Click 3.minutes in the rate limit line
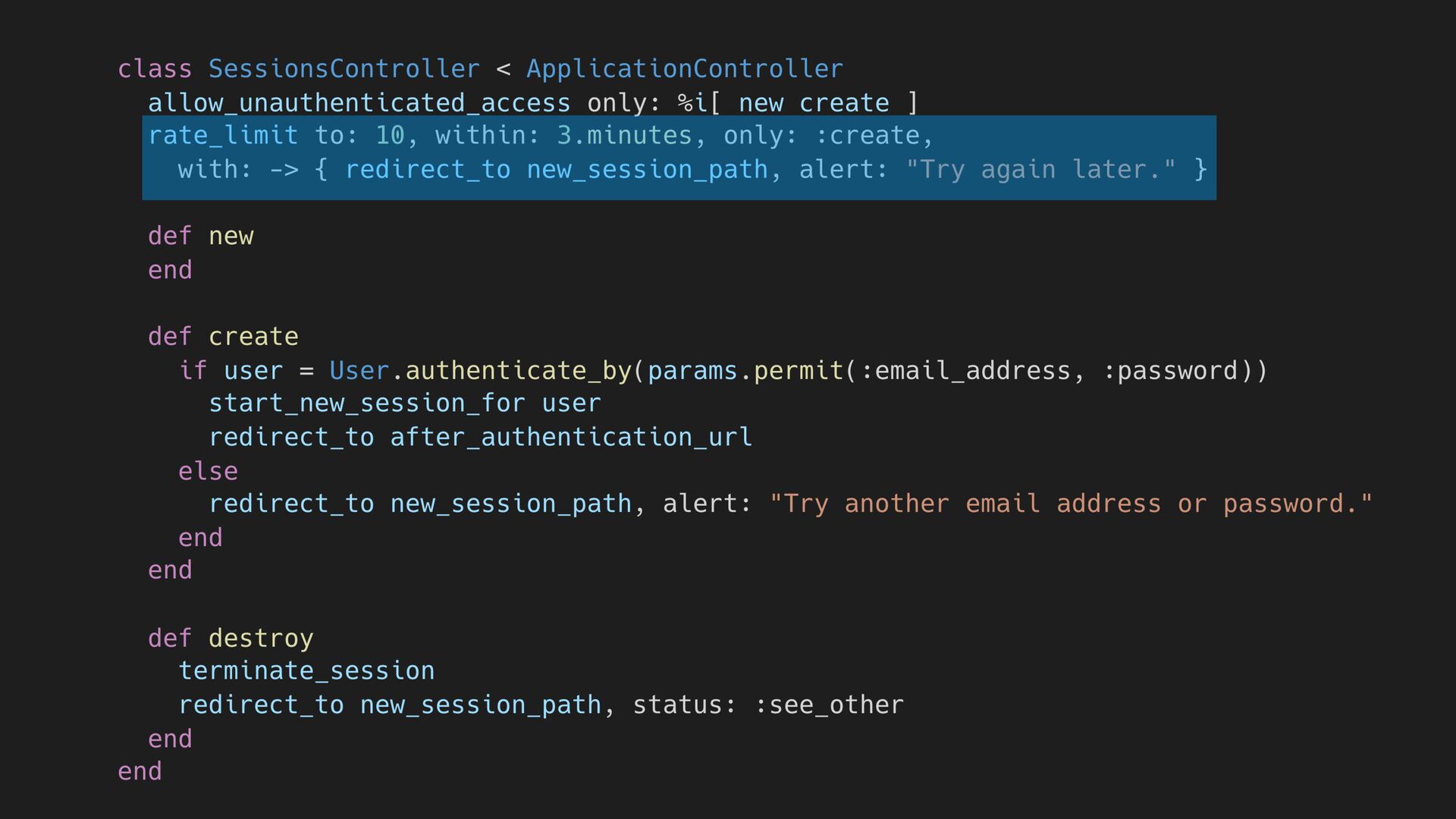The width and height of the screenshot is (1456, 819). (625, 136)
